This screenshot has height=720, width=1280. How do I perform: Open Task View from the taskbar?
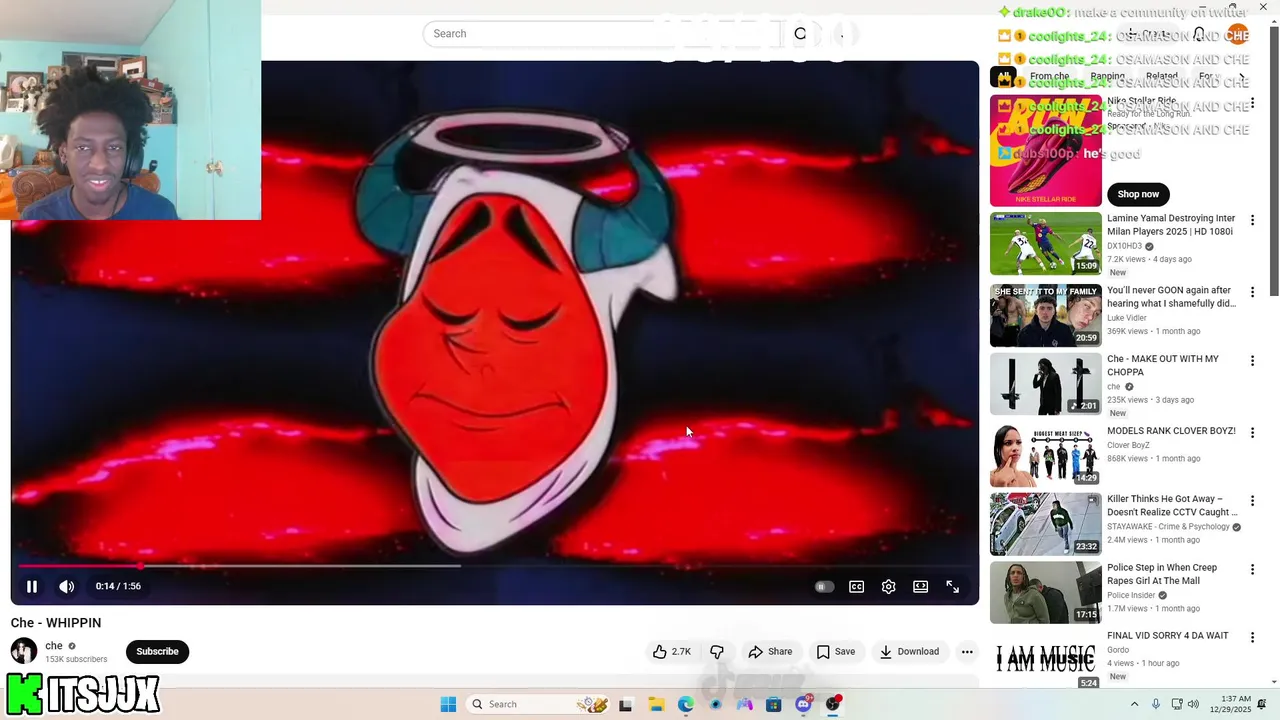click(x=626, y=704)
